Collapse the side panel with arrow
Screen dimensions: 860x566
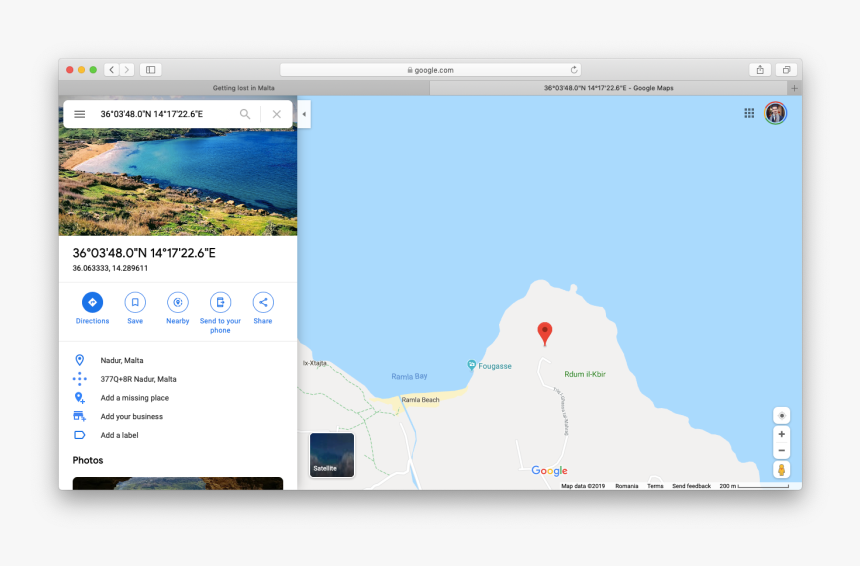pyautogui.click(x=304, y=114)
